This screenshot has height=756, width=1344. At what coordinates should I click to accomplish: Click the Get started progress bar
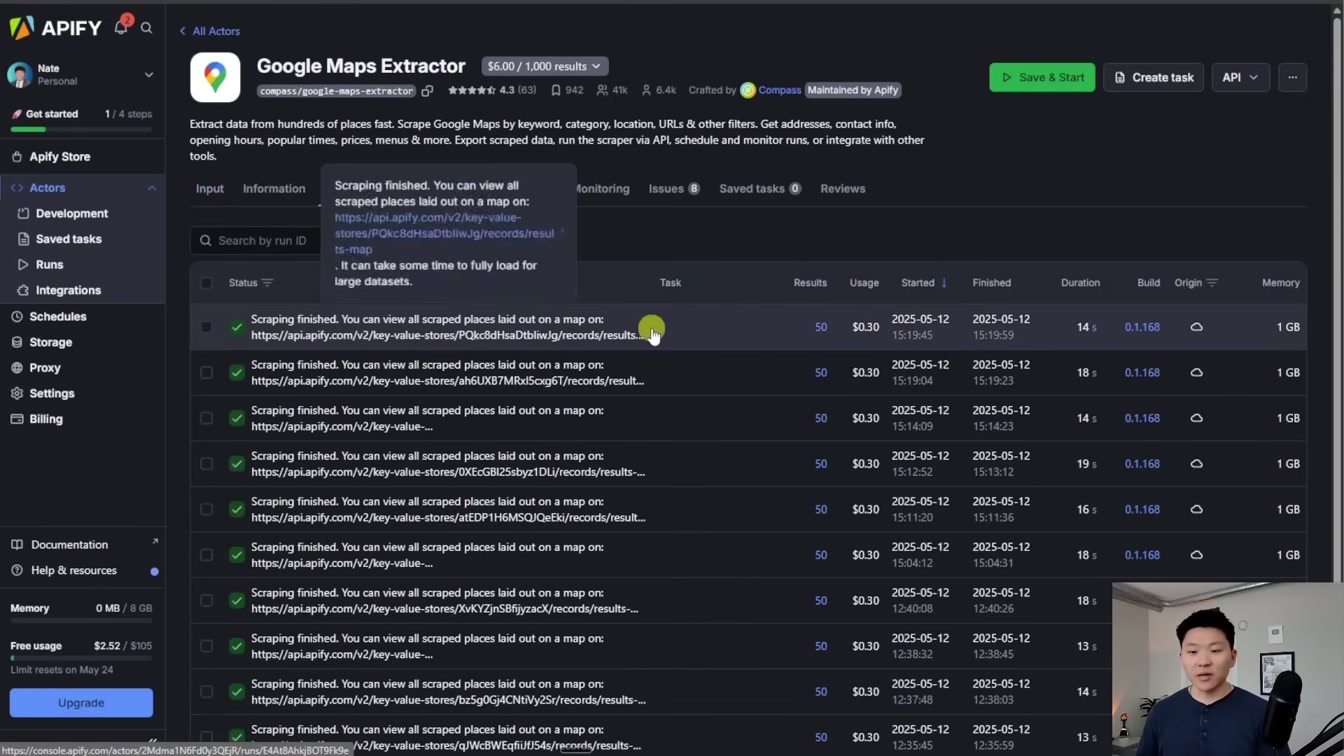tap(81, 129)
